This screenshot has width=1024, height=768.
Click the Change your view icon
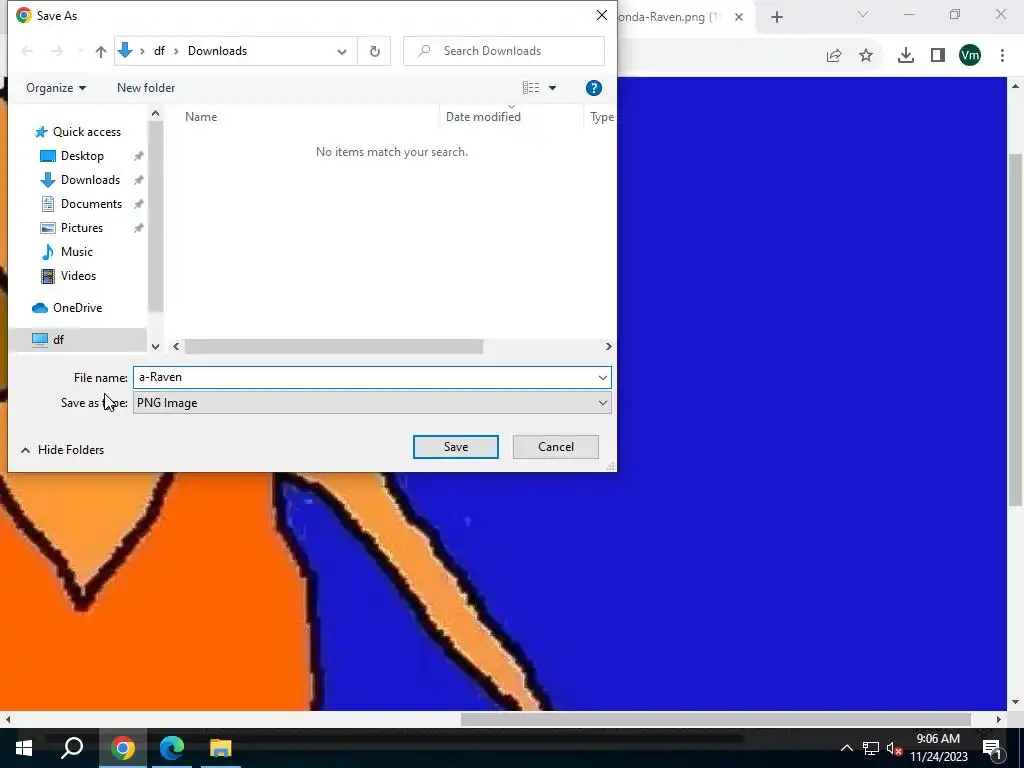point(531,88)
